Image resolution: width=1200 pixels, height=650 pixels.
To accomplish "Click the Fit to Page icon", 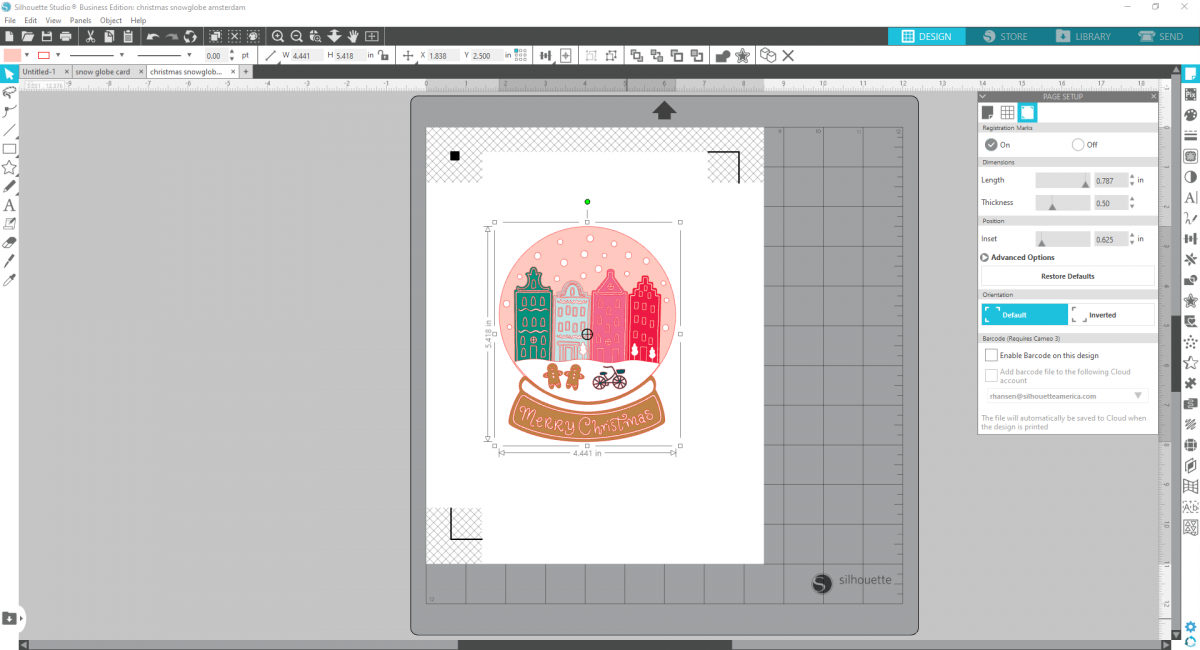I will 372,37.
